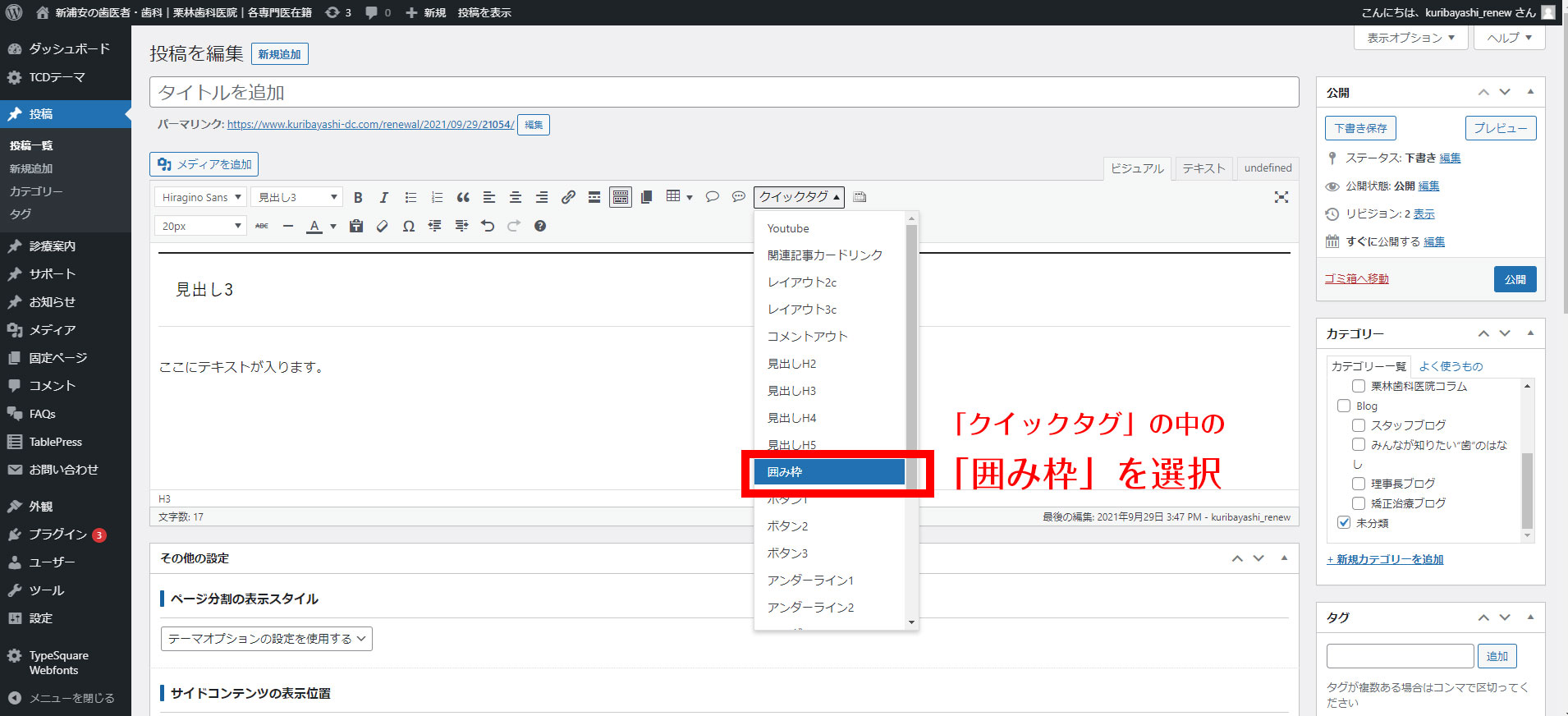The image size is (1568, 716).
Task: Expand the テーマオプションの設定を使用する select box
Action: (267, 639)
